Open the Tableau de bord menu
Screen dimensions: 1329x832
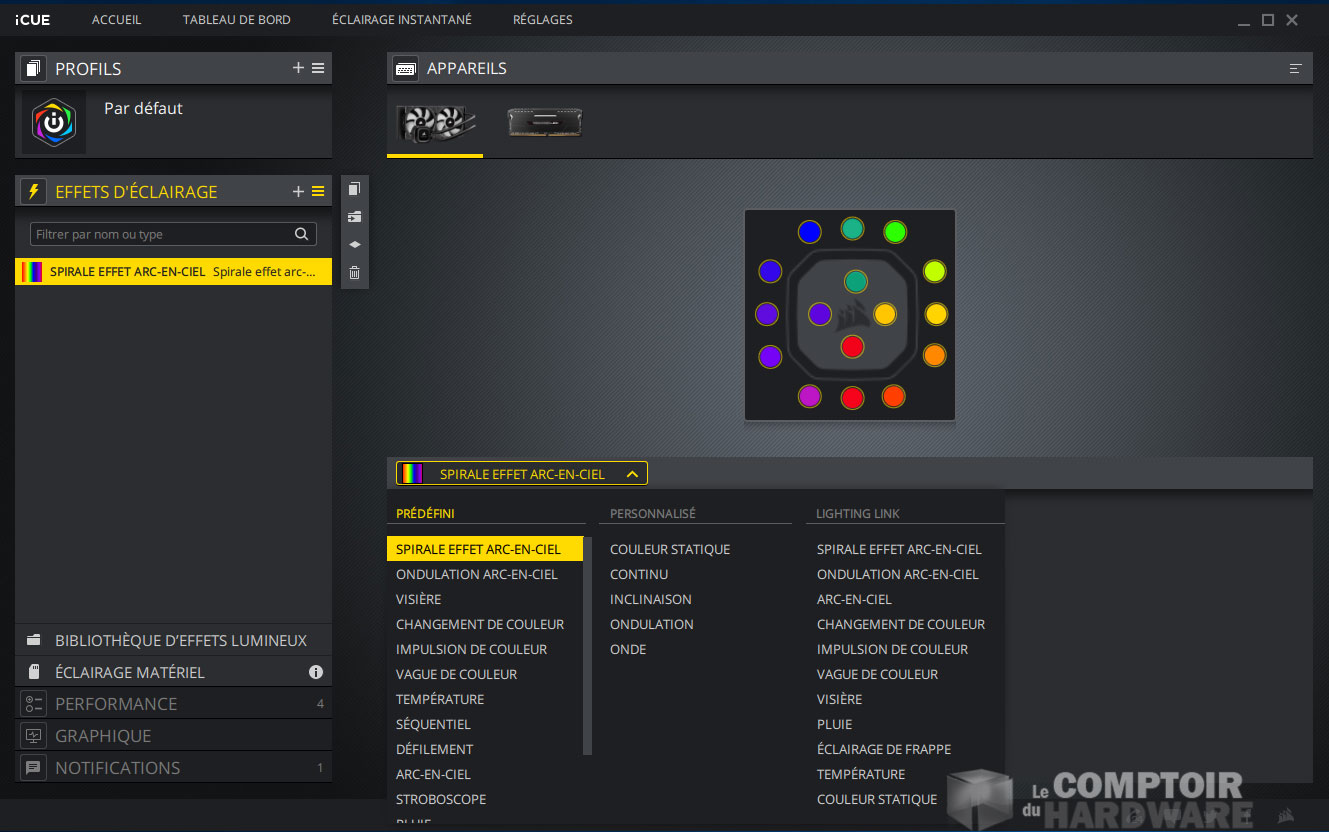[x=236, y=20]
